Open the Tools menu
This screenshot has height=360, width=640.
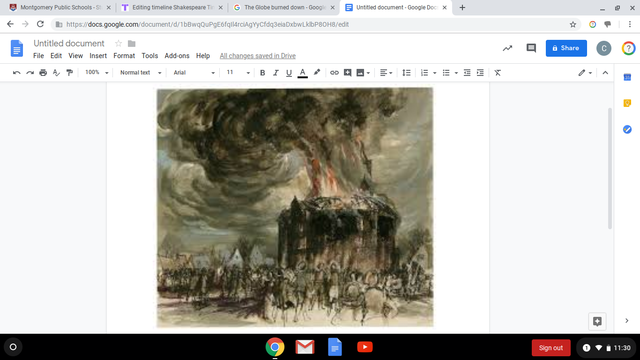[150, 56]
